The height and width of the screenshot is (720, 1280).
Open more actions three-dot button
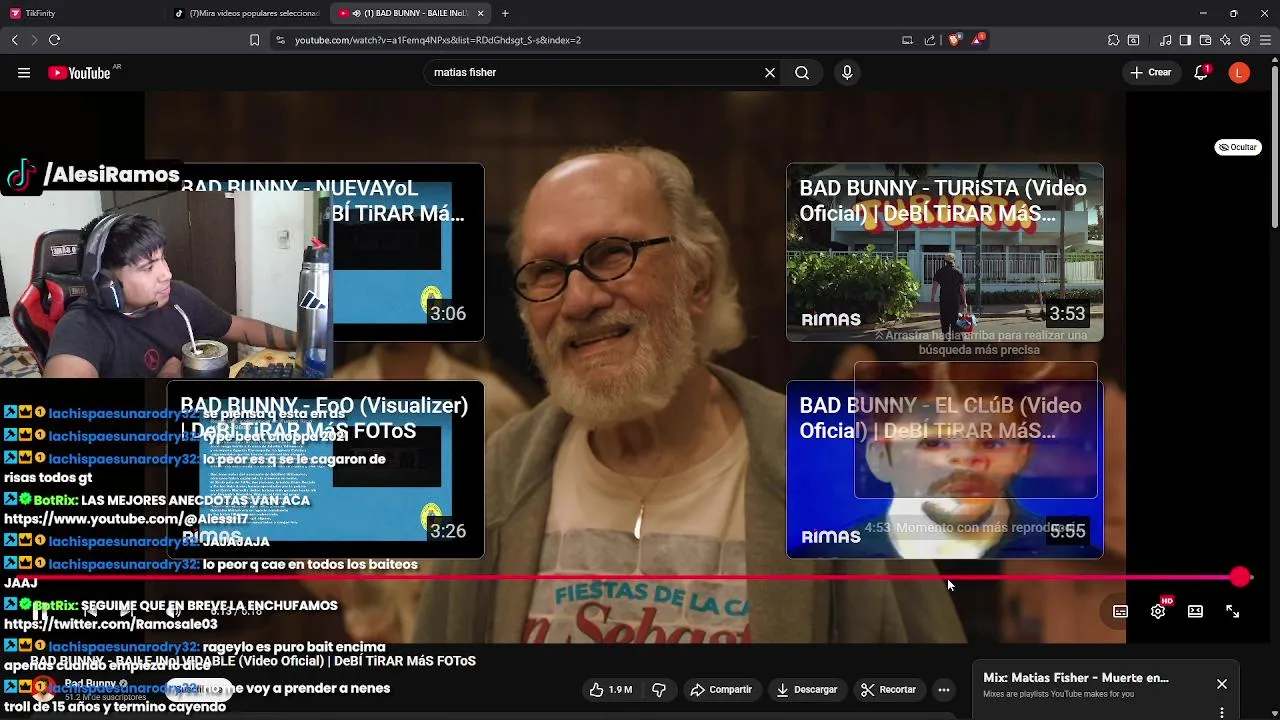(x=944, y=690)
